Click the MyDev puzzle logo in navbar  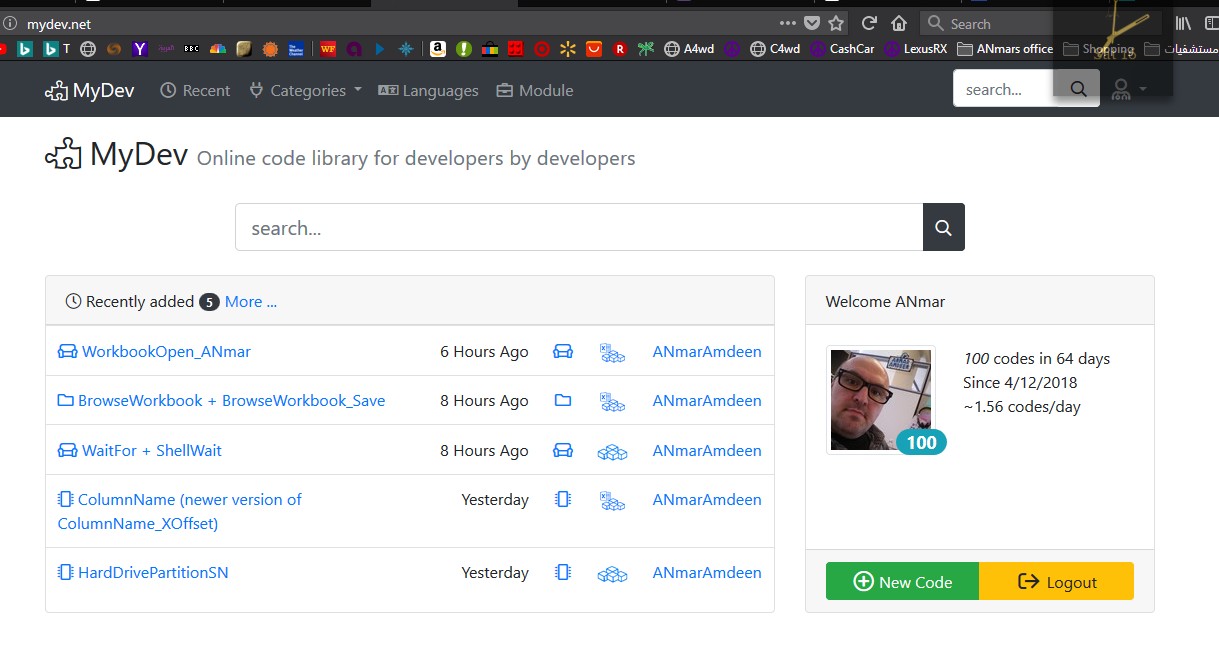click(89, 91)
